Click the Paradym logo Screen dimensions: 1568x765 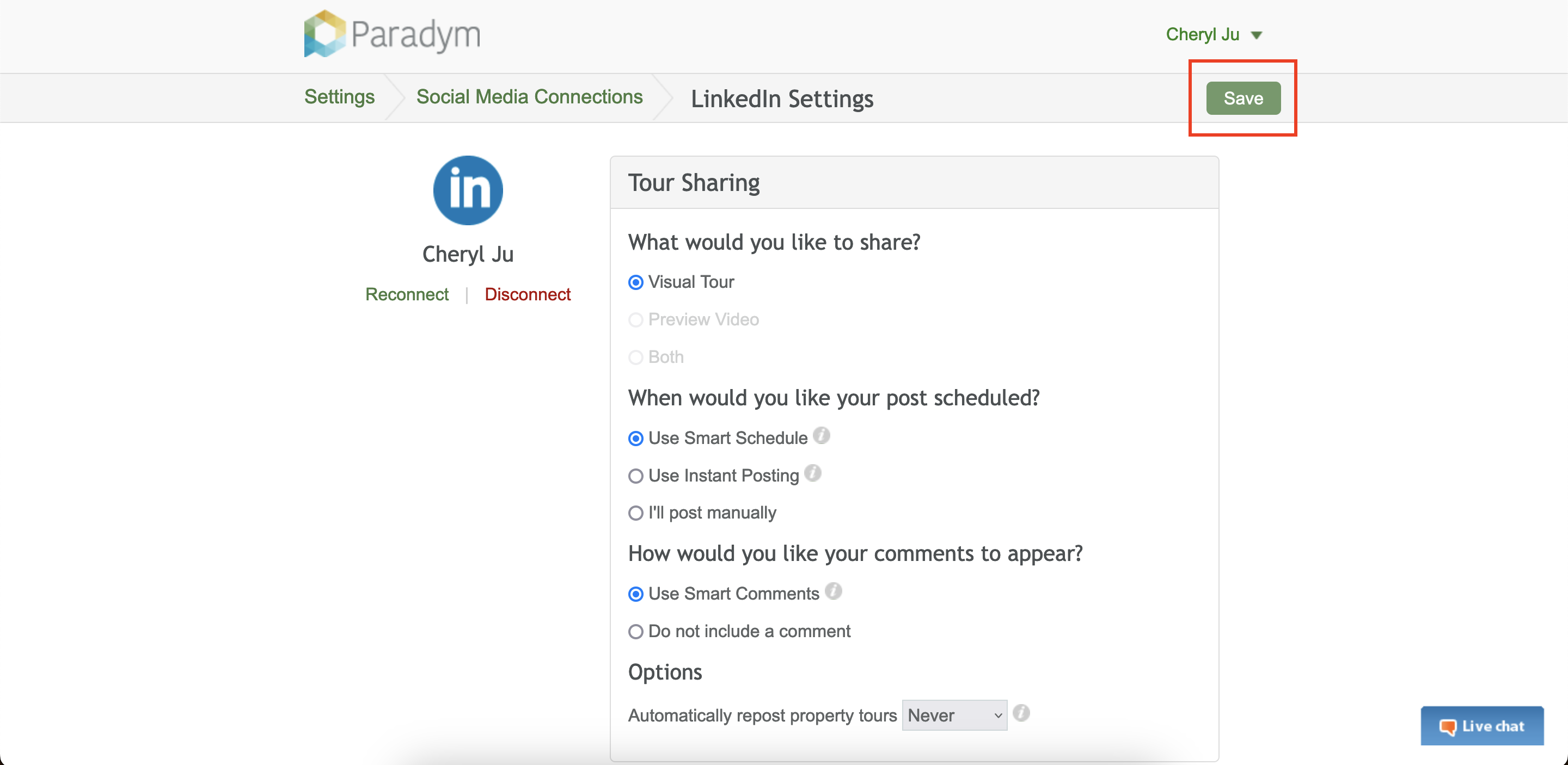(392, 34)
